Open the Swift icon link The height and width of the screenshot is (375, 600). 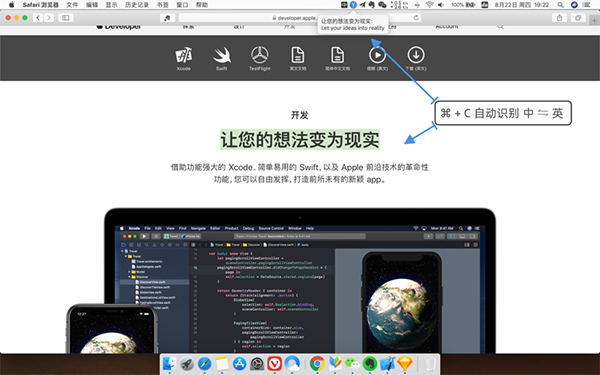[222, 59]
